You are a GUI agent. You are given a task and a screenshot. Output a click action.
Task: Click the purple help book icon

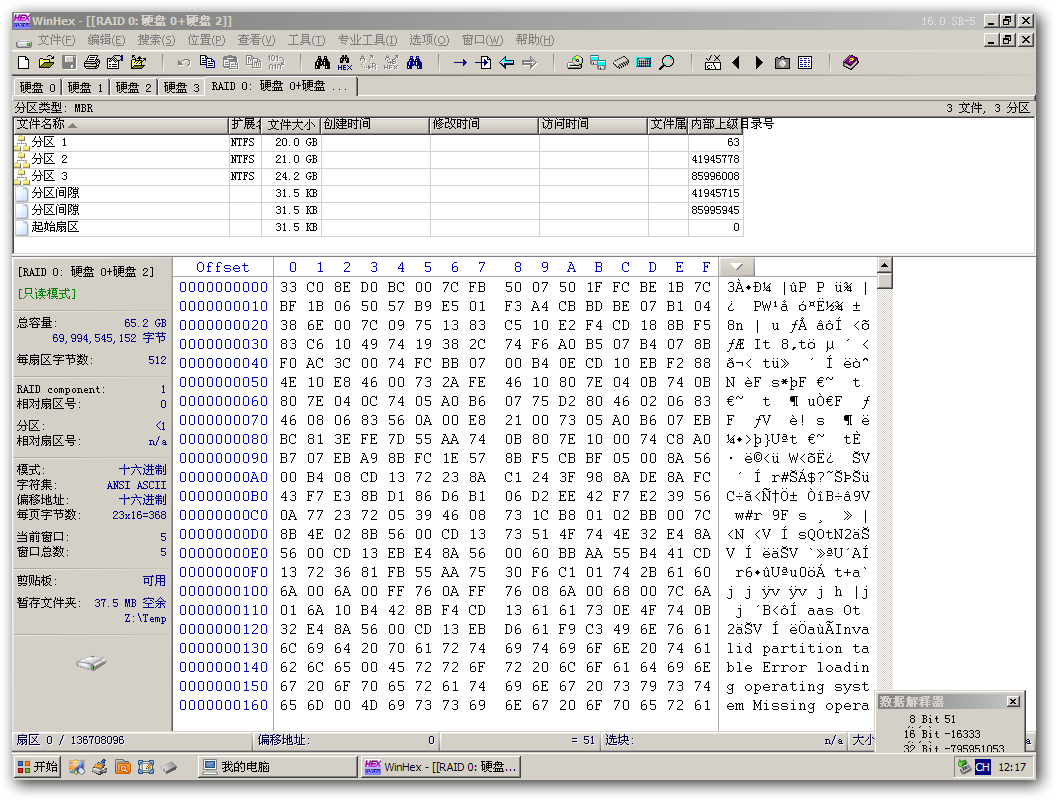850,63
